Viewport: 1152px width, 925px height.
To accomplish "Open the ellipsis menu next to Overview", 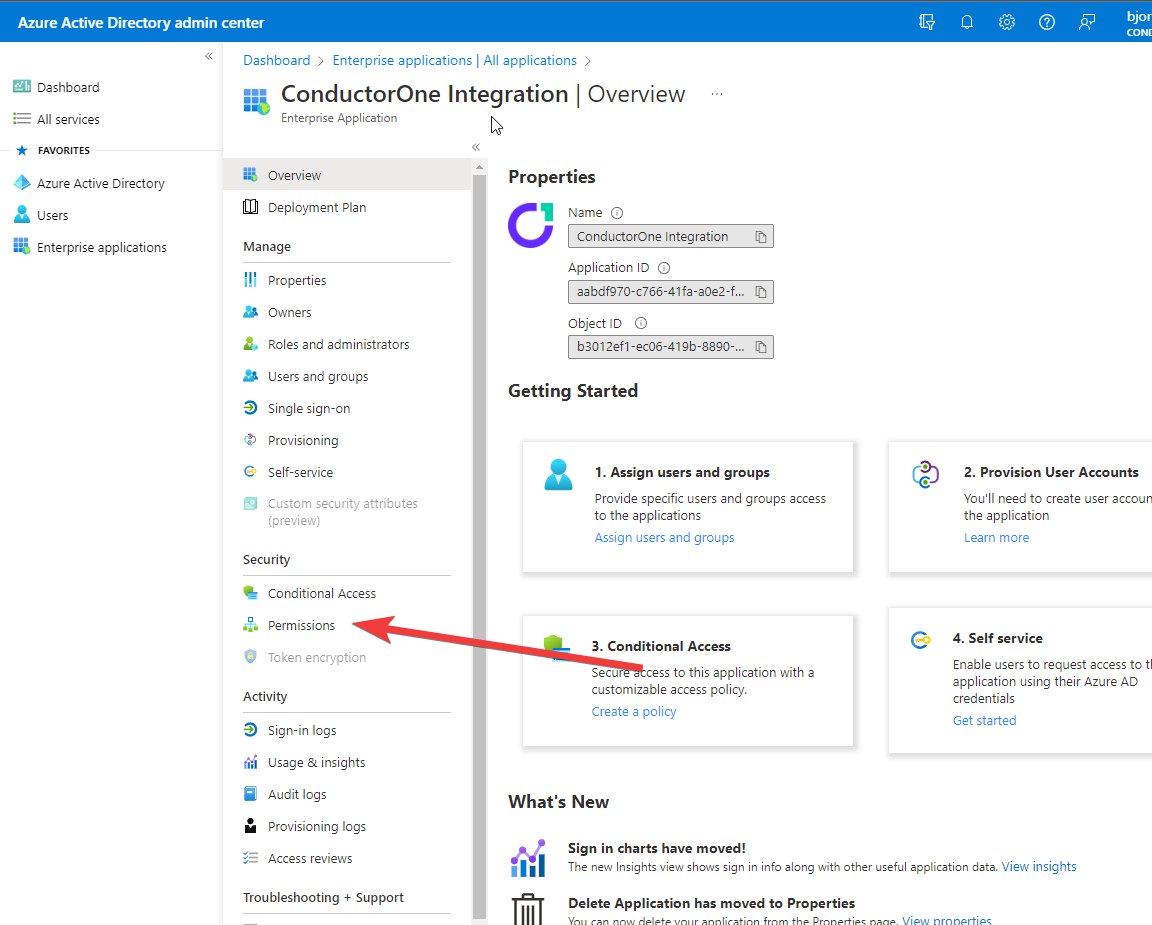I will pos(716,92).
